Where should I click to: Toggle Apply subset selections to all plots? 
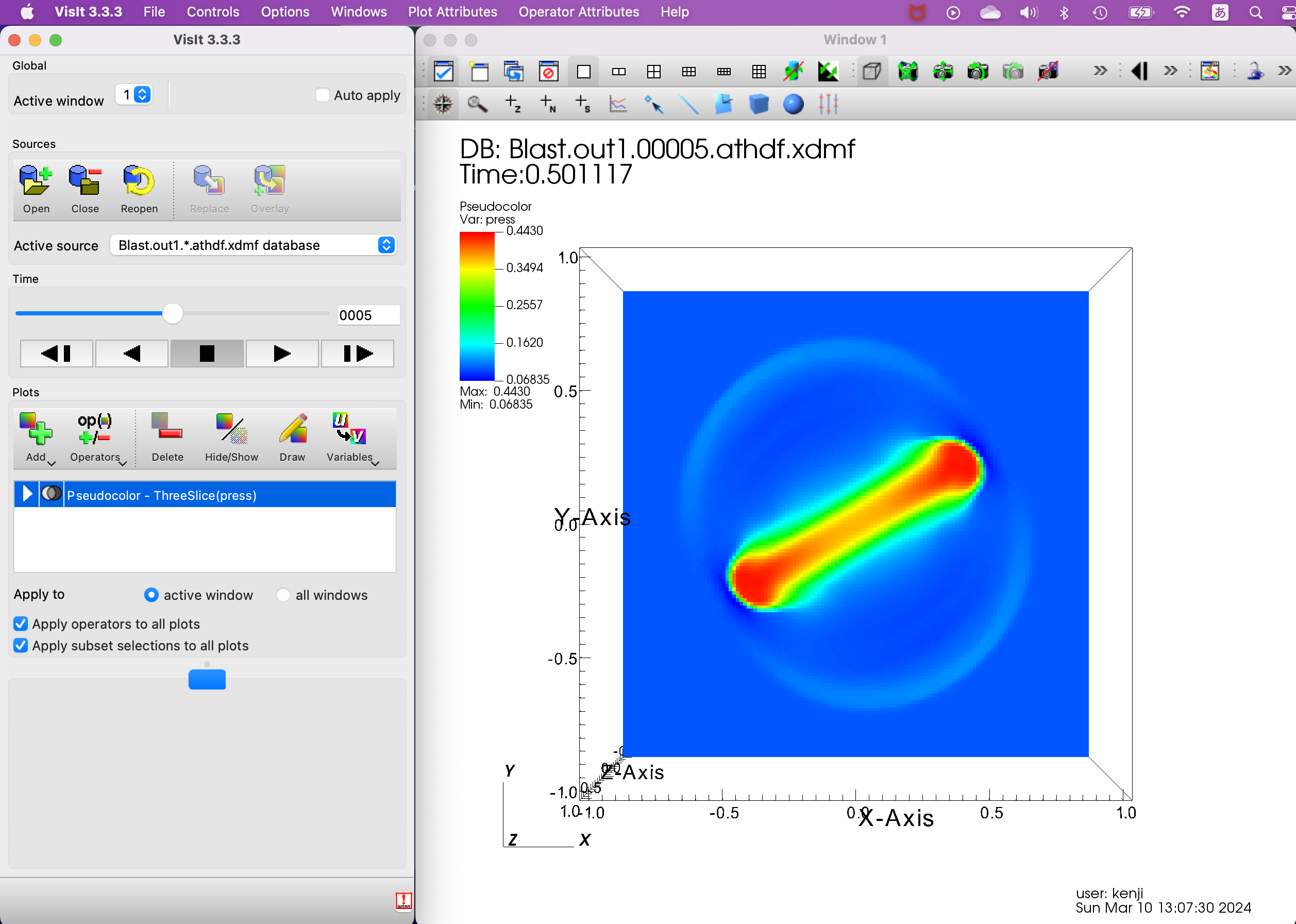21,645
